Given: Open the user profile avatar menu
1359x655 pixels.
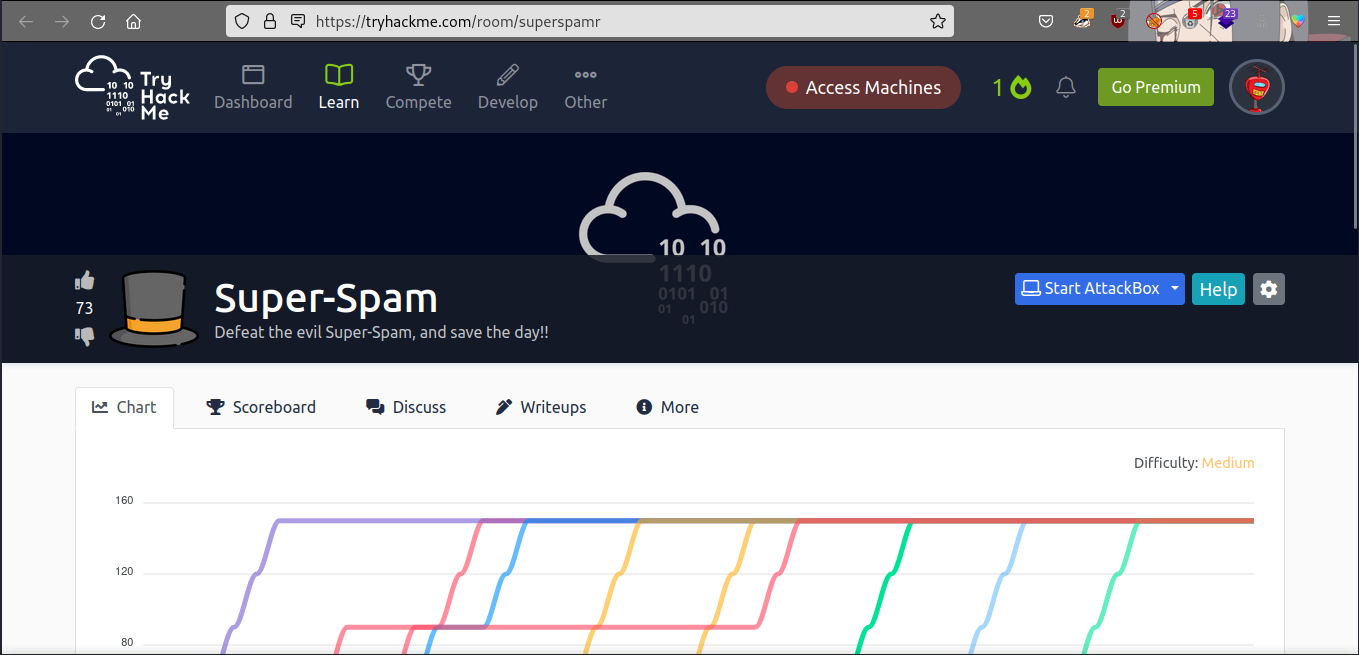Looking at the screenshot, I should click(x=1257, y=88).
